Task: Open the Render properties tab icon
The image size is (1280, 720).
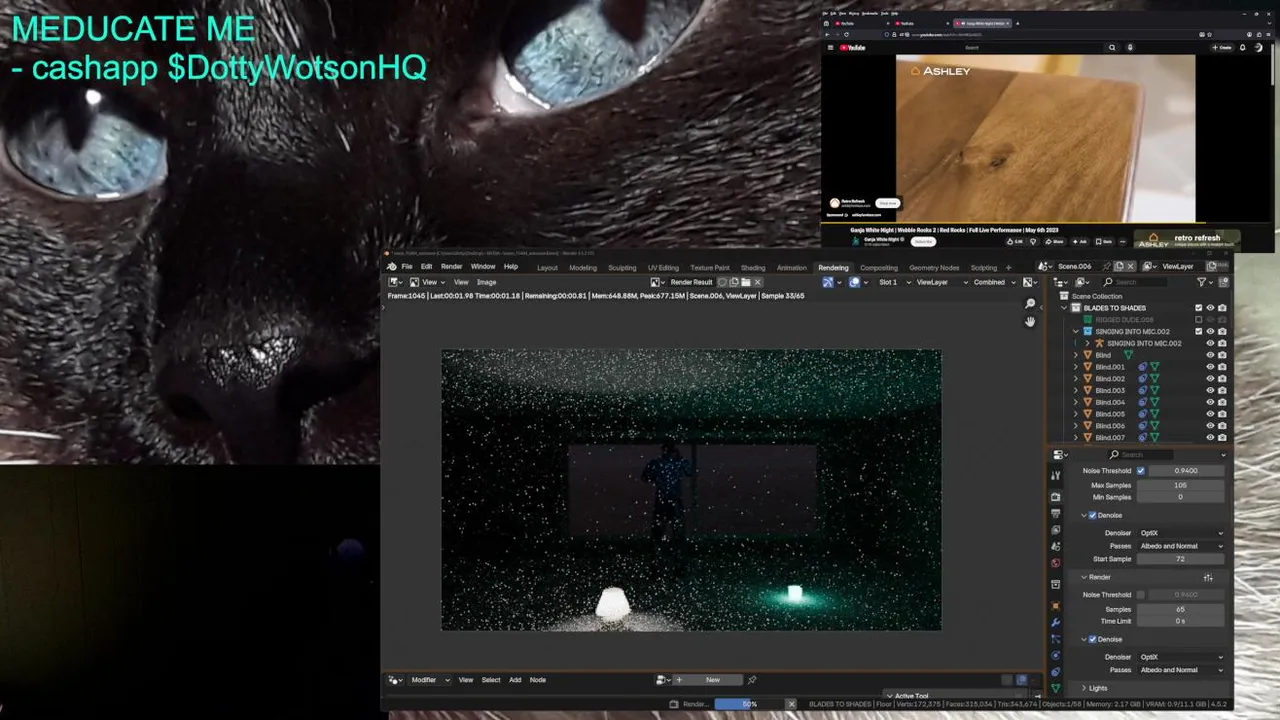Action: pos(1056,497)
